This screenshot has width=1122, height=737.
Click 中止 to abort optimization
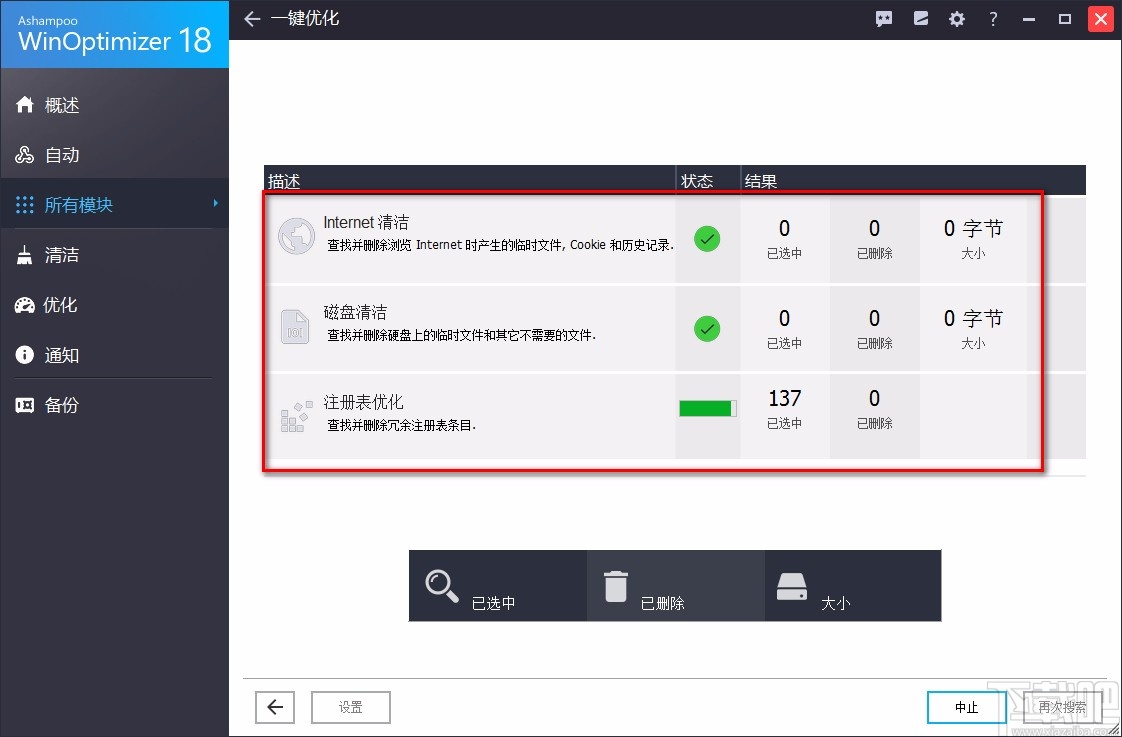(x=967, y=708)
